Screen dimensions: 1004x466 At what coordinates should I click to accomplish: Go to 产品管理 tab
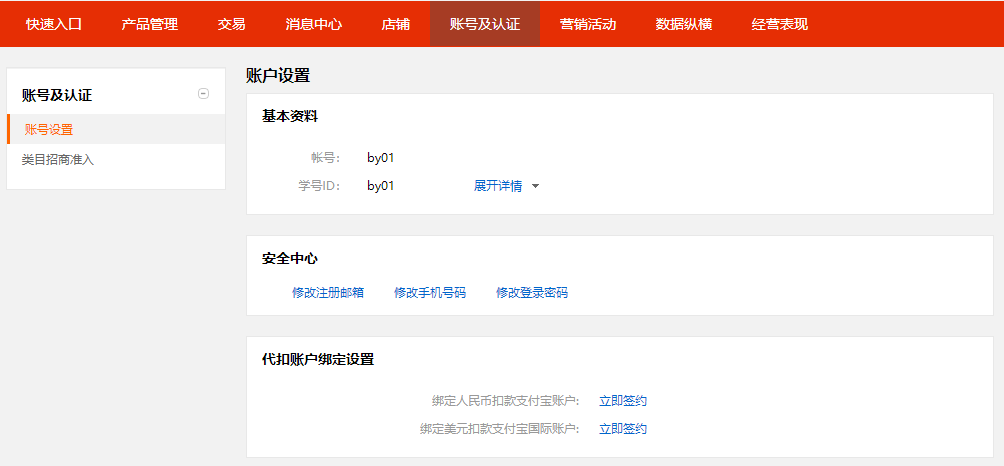pyautogui.click(x=149, y=24)
